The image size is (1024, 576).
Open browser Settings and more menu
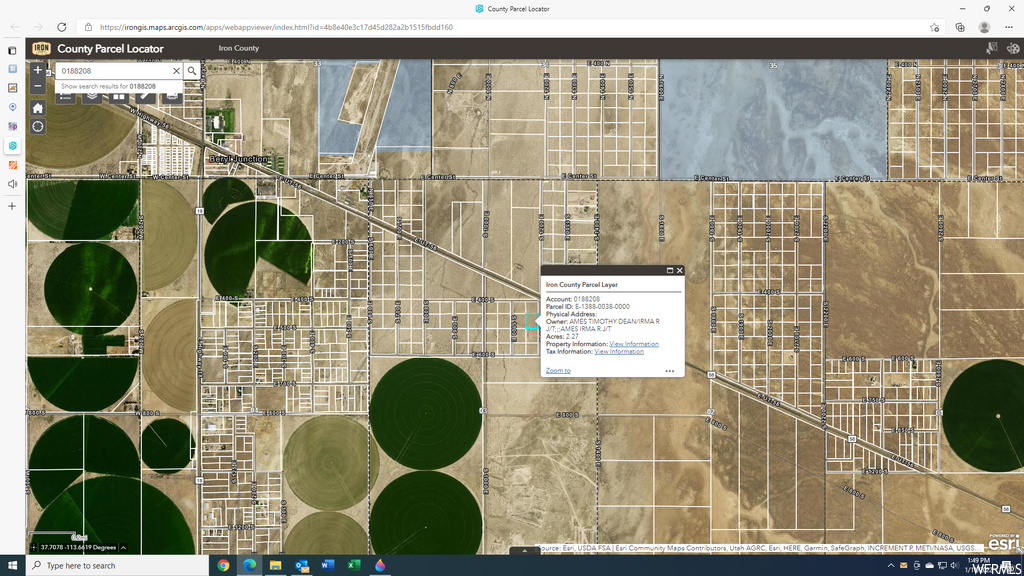tap(1009, 27)
